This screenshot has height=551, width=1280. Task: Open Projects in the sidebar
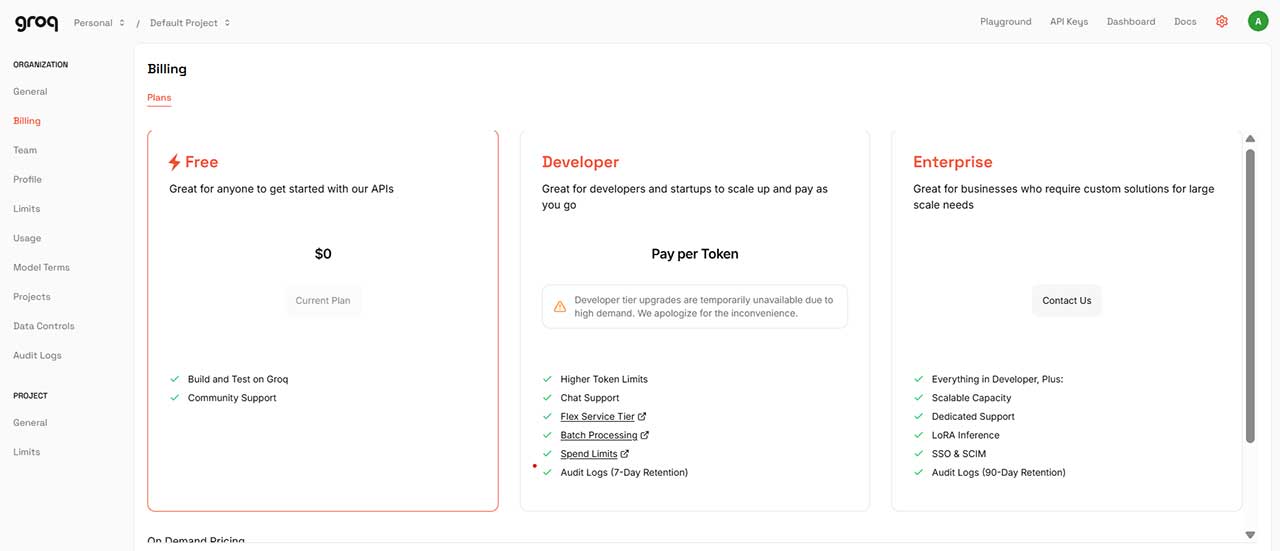tap(32, 297)
